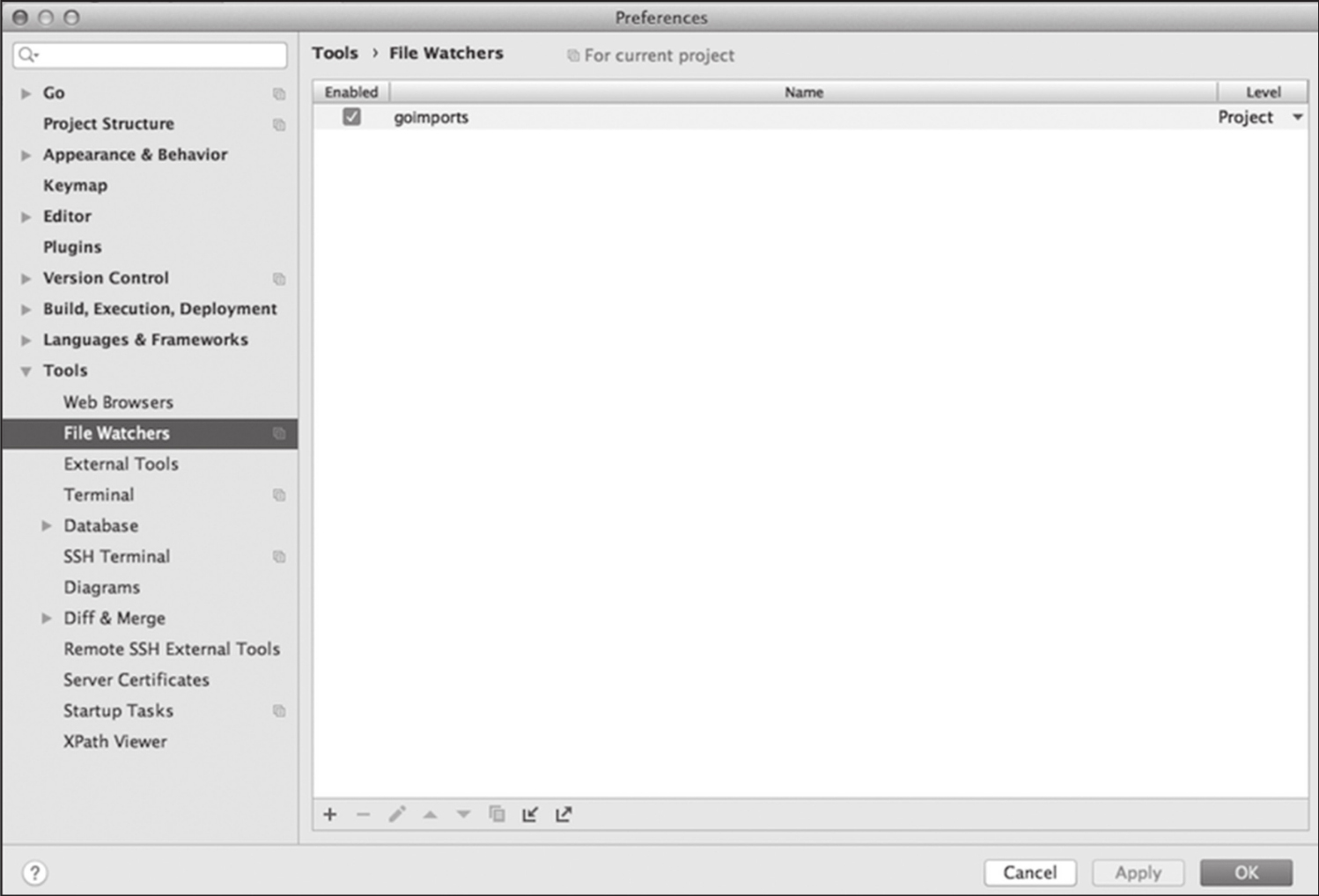
Task: Click the copy watcher icon
Action: tap(497, 814)
